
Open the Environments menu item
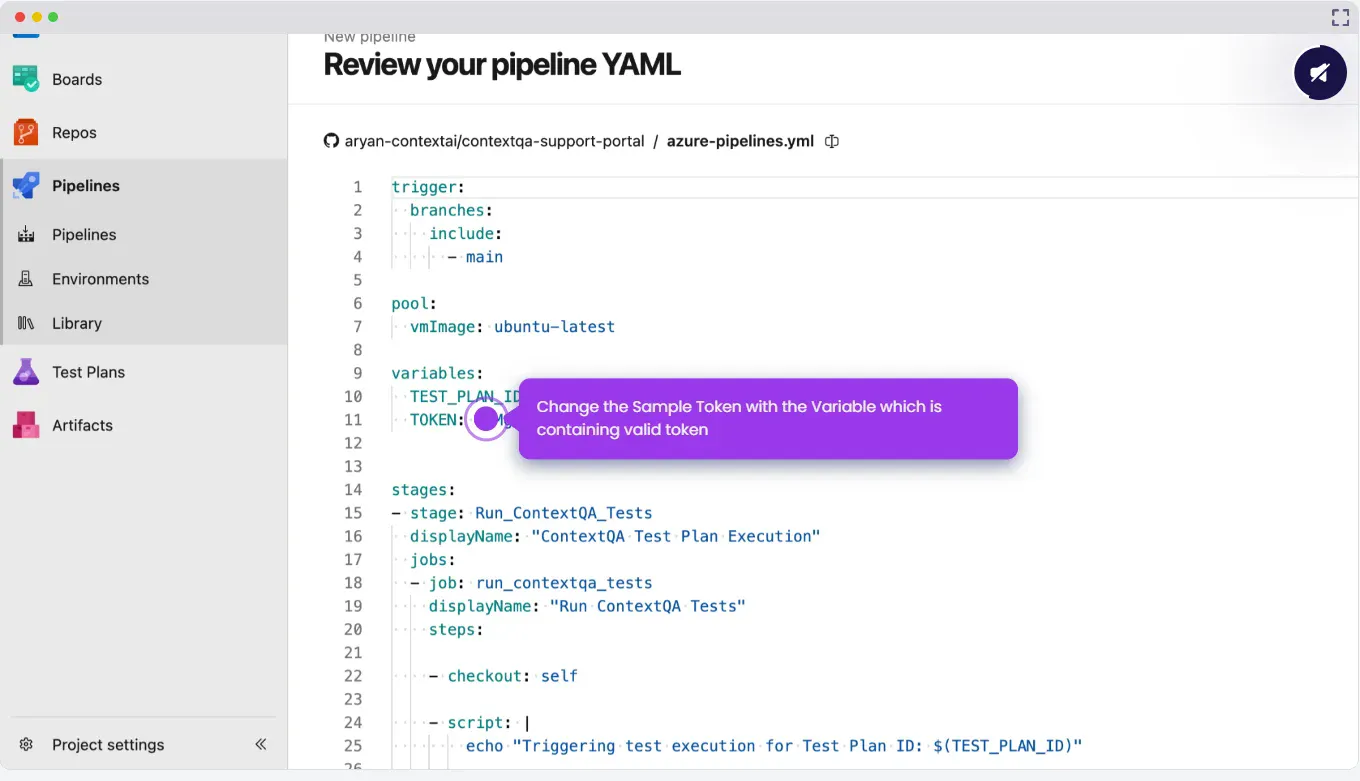click(100, 279)
